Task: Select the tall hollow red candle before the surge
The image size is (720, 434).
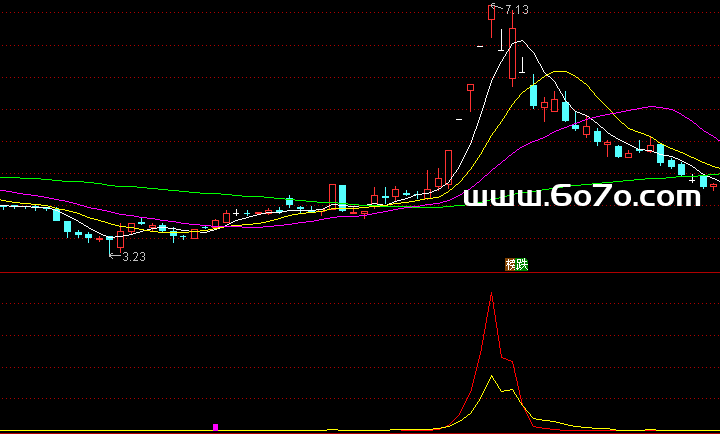Action: [x=448, y=167]
